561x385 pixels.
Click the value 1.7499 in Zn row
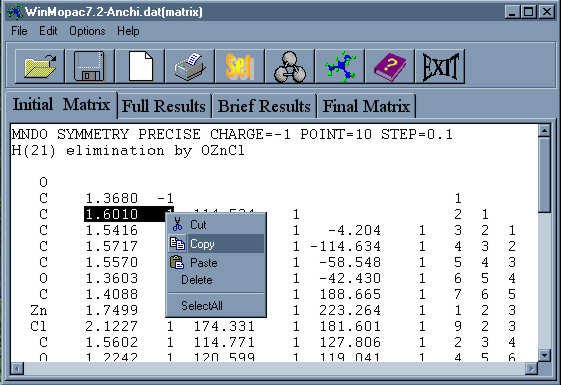pyautogui.click(x=111, y=310)
